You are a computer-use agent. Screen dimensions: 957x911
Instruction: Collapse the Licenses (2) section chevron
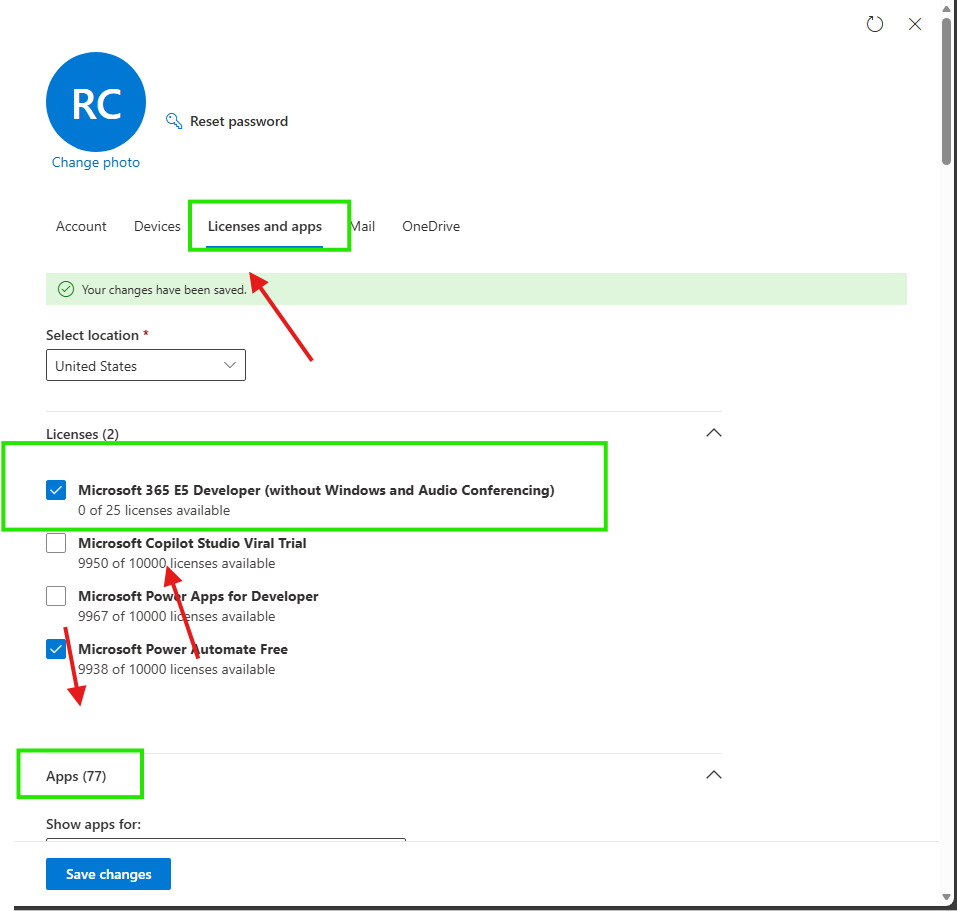point(713,433)
